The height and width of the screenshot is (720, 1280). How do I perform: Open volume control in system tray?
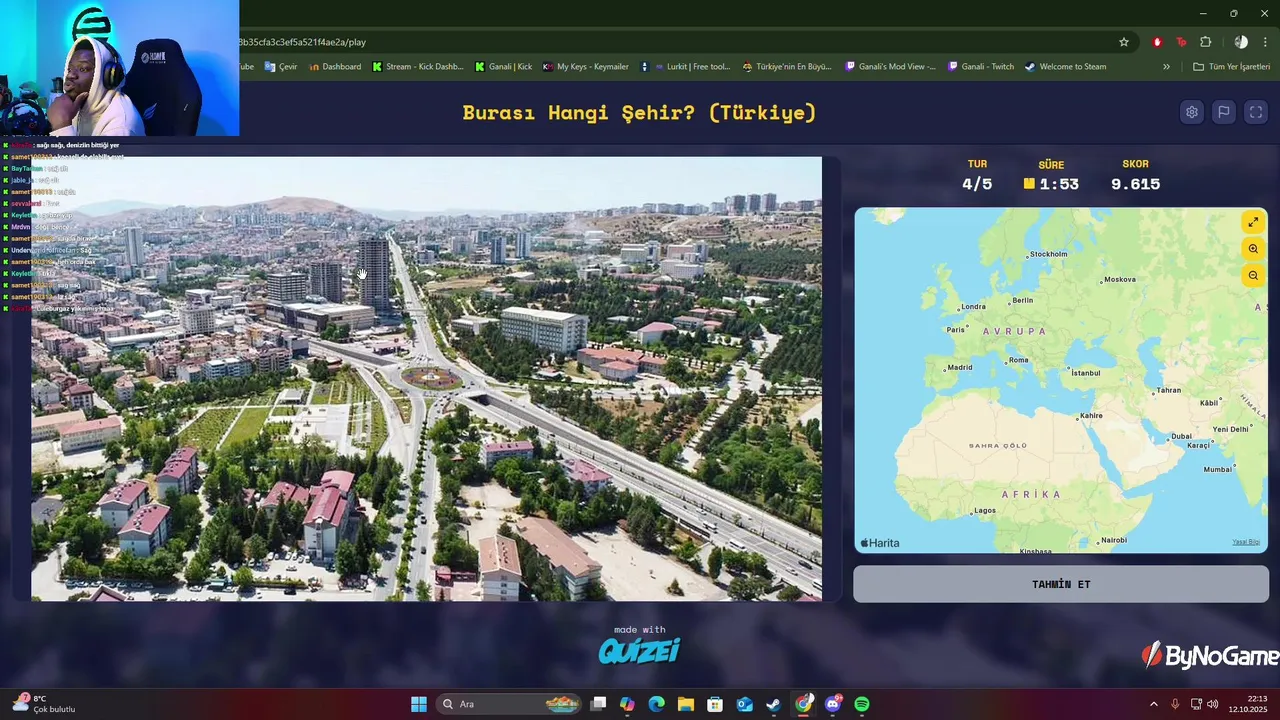tap(1212, 704)
